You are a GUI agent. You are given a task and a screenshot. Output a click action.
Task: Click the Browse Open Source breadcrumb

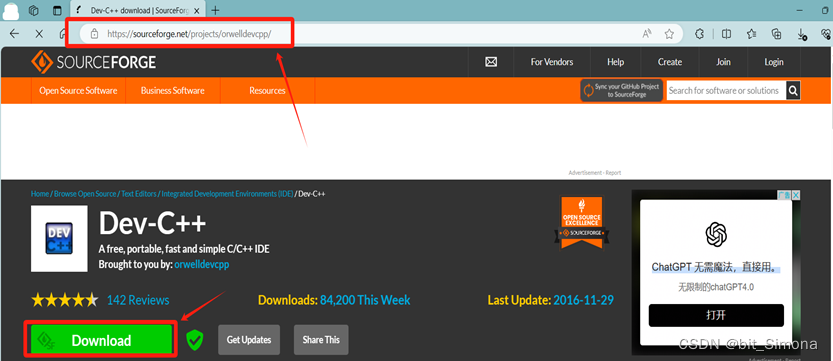point(85,194)
